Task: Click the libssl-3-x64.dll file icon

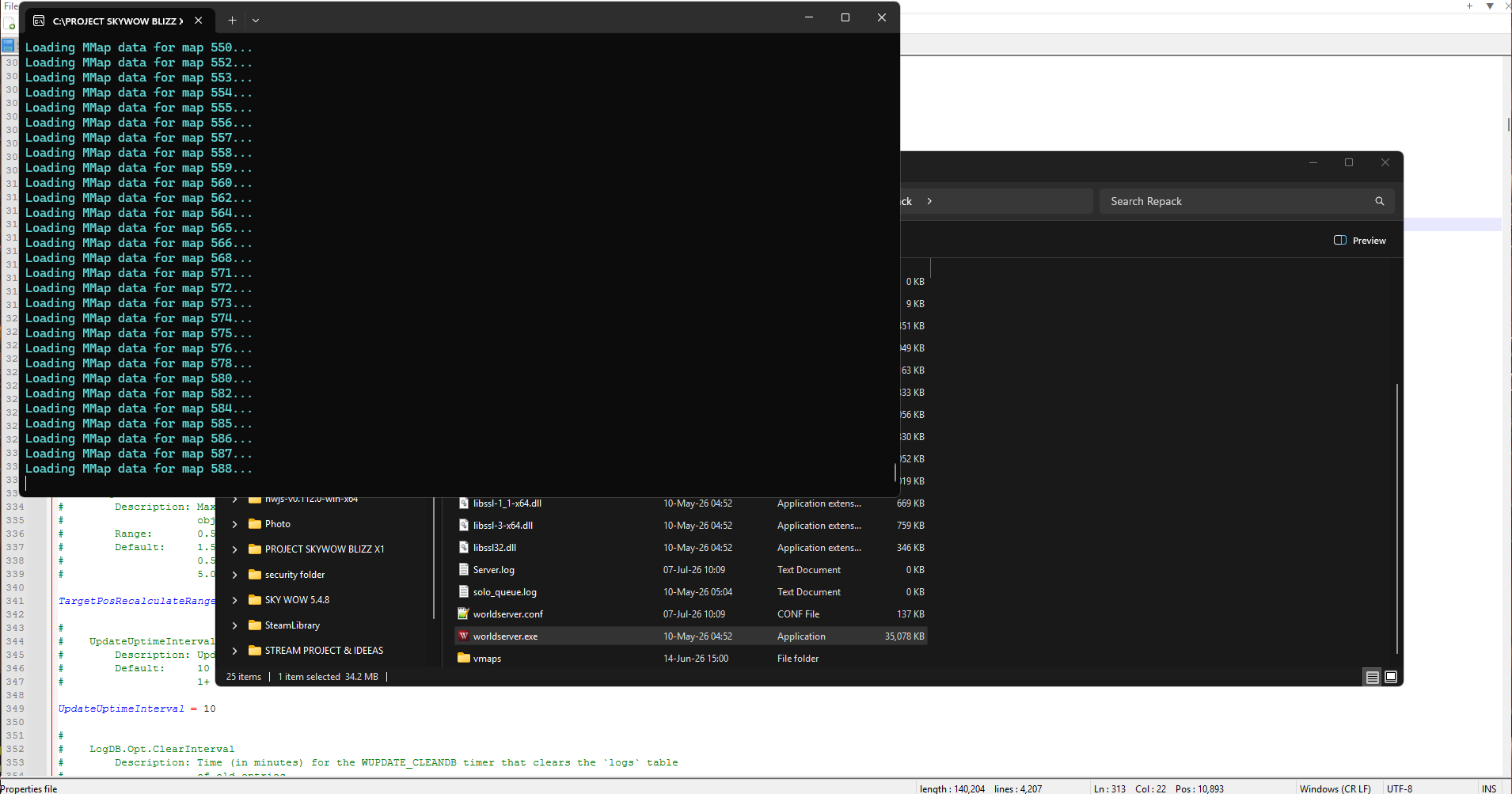Action: 464,526
